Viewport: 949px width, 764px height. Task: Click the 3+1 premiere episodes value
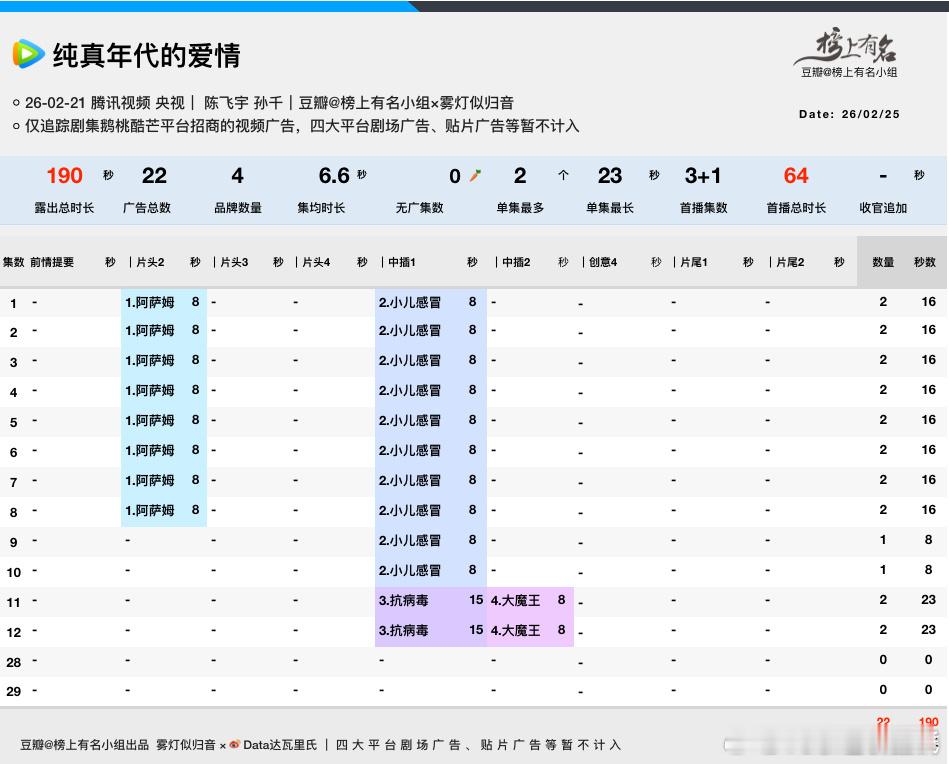click(x=703, y=176)
